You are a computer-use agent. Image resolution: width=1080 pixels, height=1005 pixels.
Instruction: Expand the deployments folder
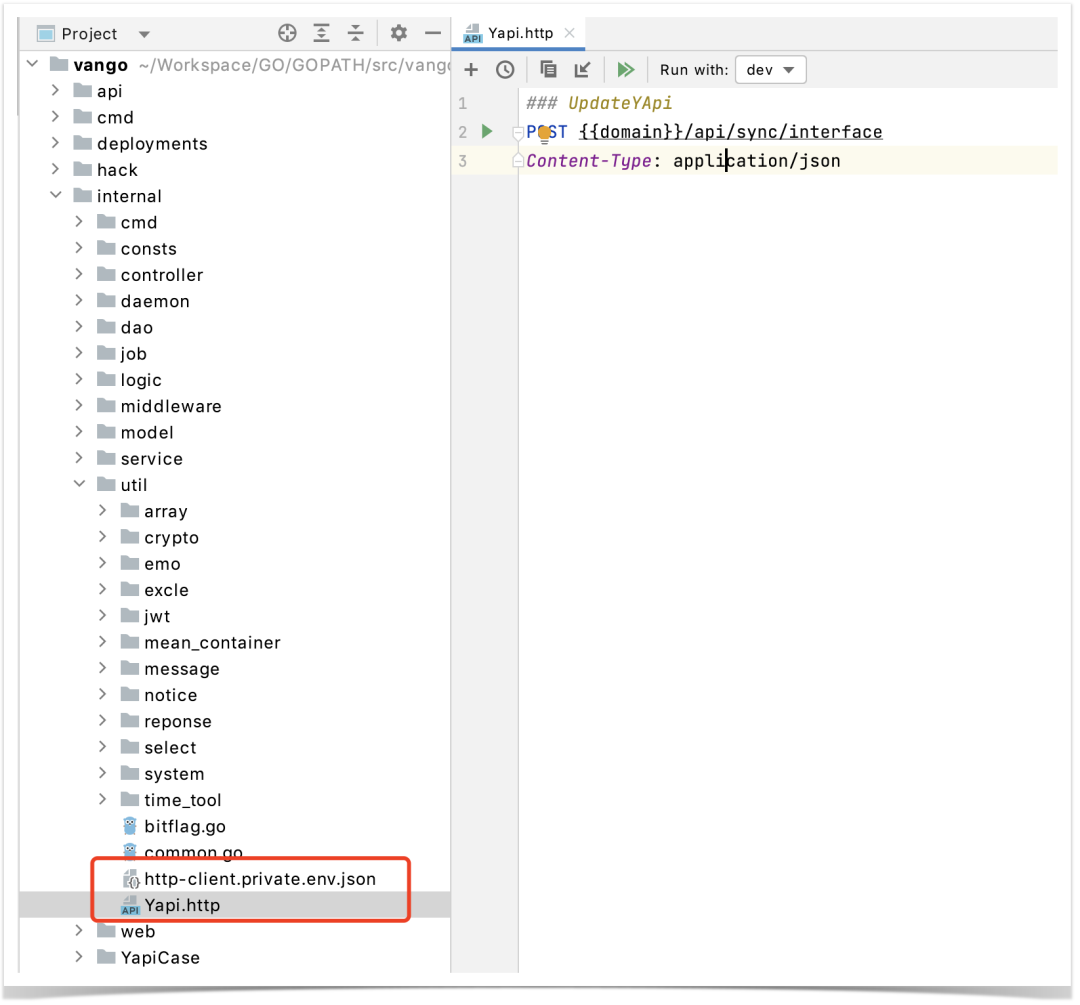[56, 143]
